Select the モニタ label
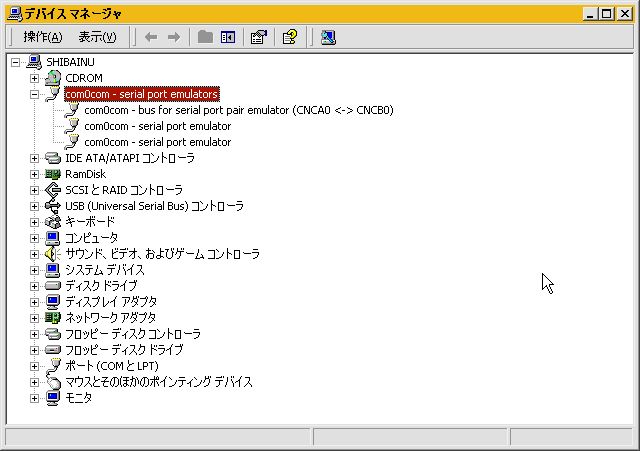Image resolution: width=640 pixels, height=451 pixels. click(79, 398)
